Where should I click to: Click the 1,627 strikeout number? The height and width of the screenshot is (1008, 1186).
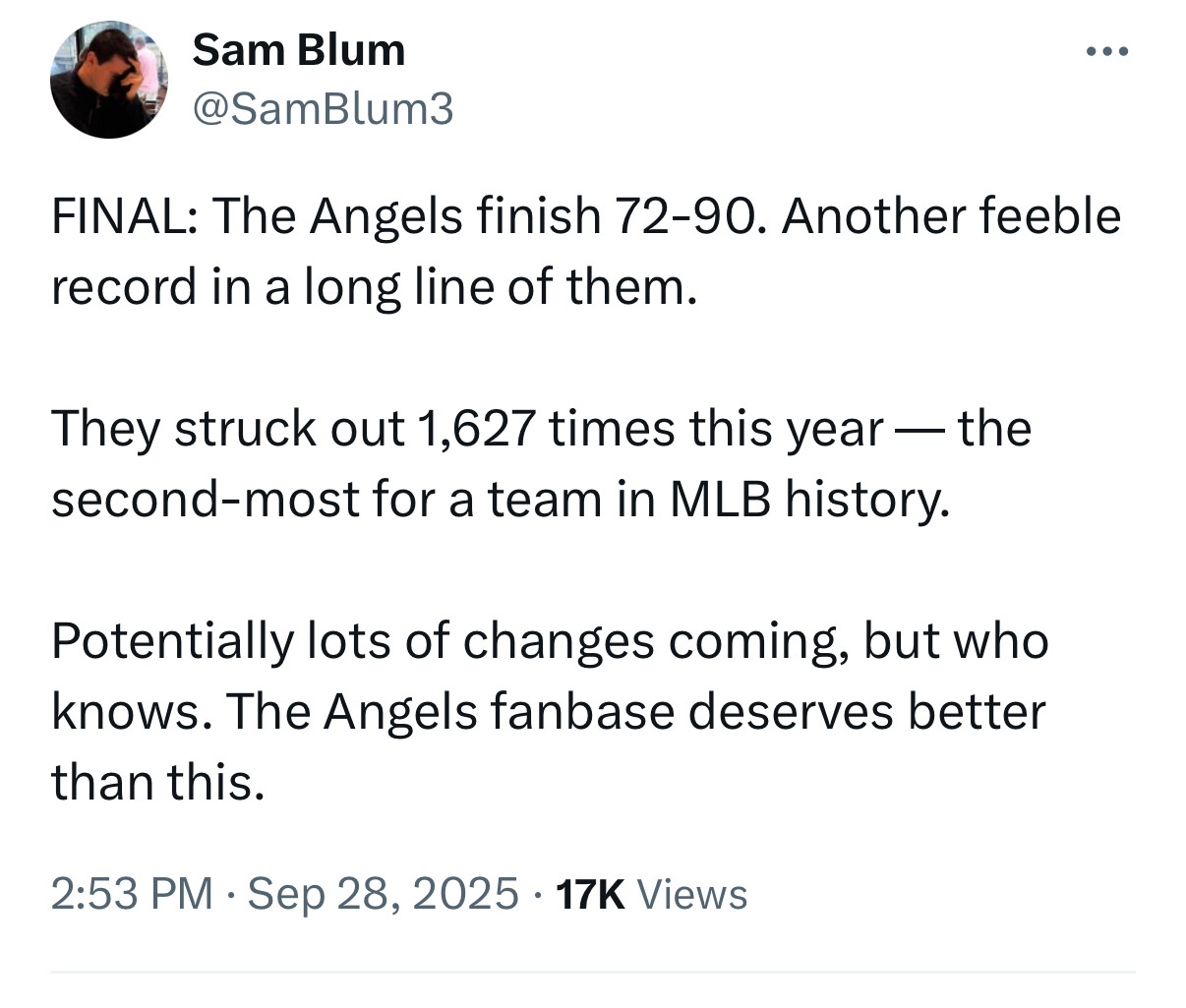tap(477, 429)
